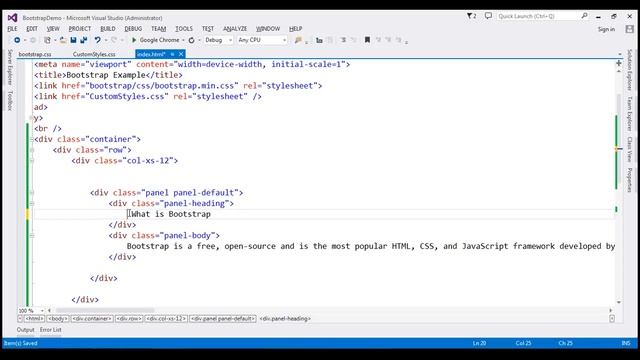Click the New Project toolbar icon
Viewport: 640px width, 360px height.
(47, 40)
